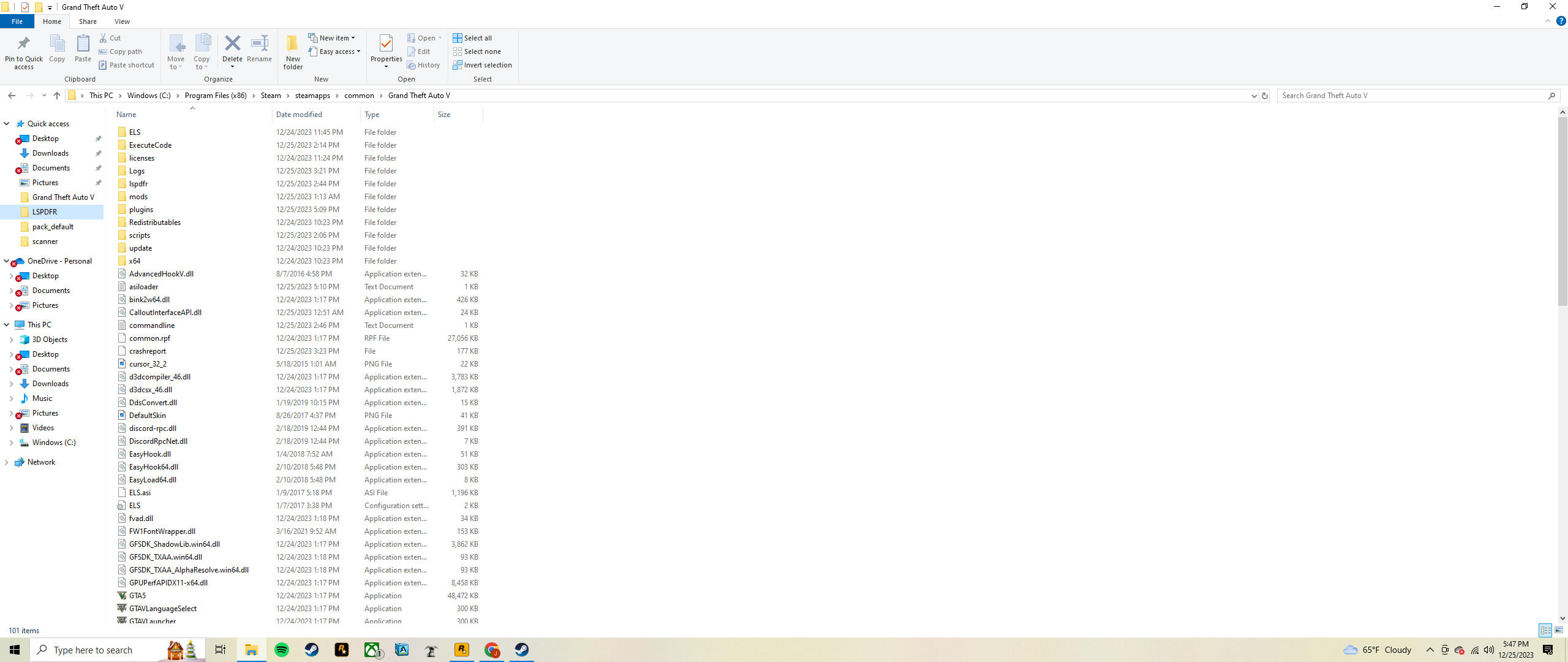Viewport: 1568px width, 662px height.
Task: Click the Properties icon in ribbon
Action: click(x=386, y=44)
